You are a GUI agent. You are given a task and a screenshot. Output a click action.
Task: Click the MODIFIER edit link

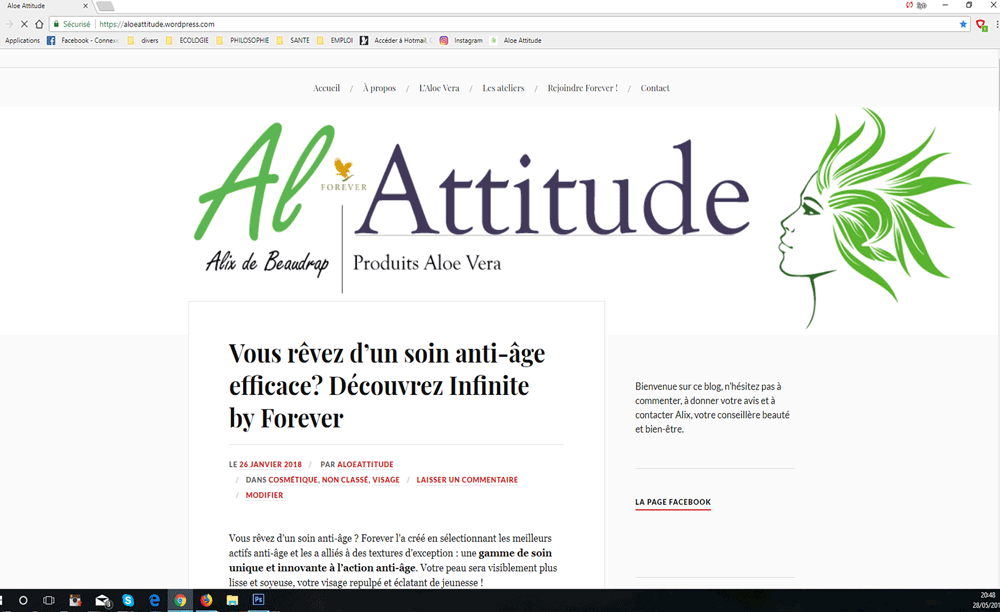click(264, 495)
